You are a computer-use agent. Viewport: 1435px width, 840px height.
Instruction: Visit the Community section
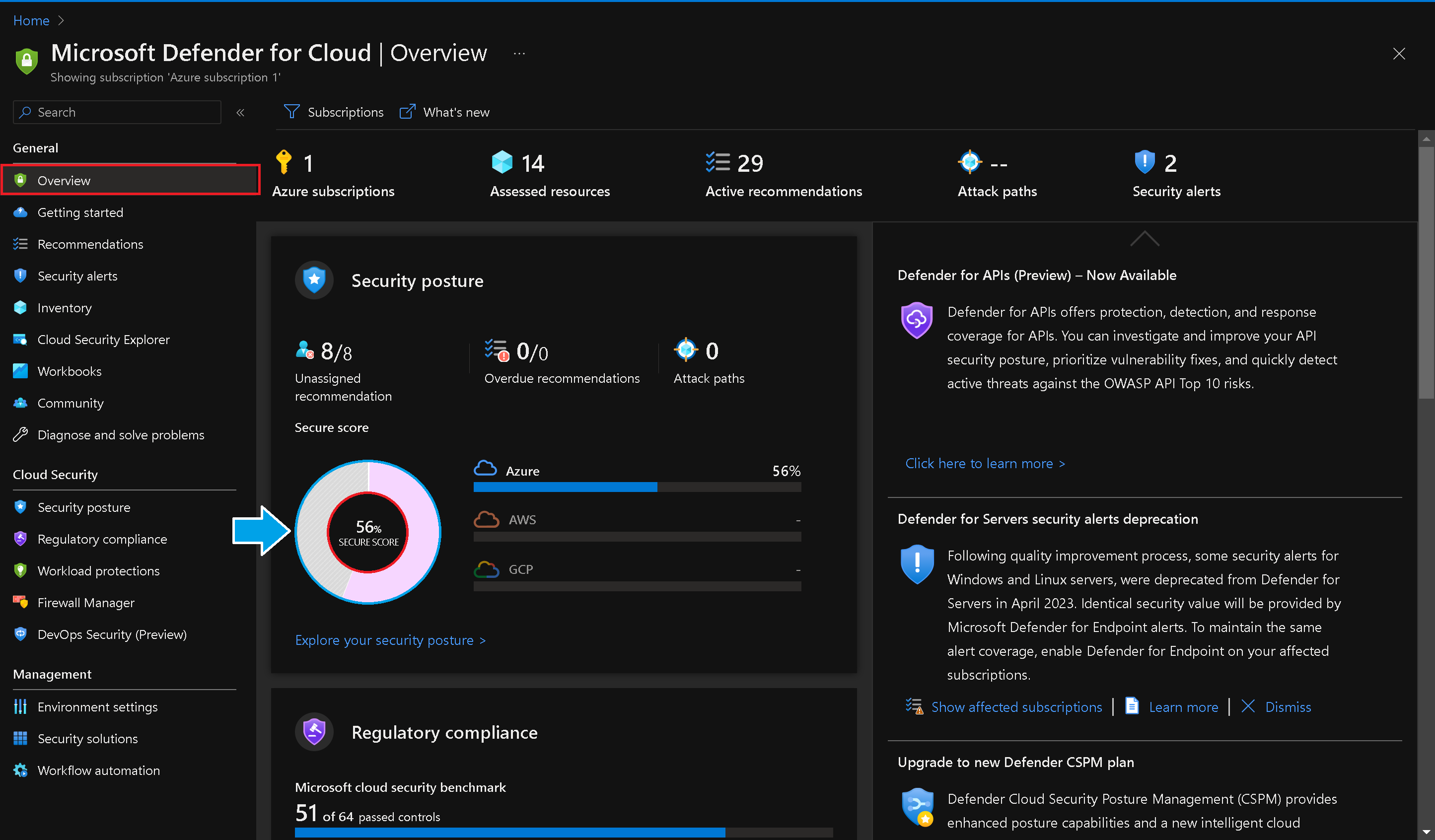(71, 403)
